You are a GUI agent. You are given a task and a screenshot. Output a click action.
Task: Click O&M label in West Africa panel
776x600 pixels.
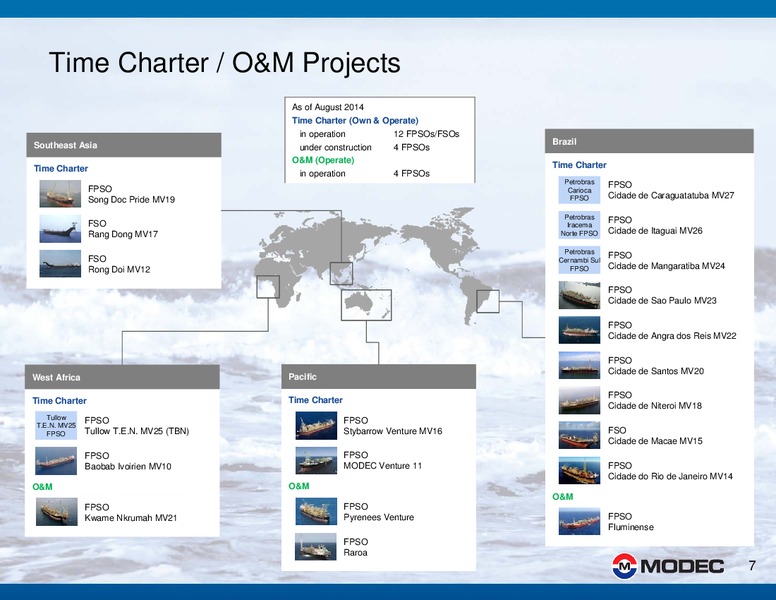(42, 487)
